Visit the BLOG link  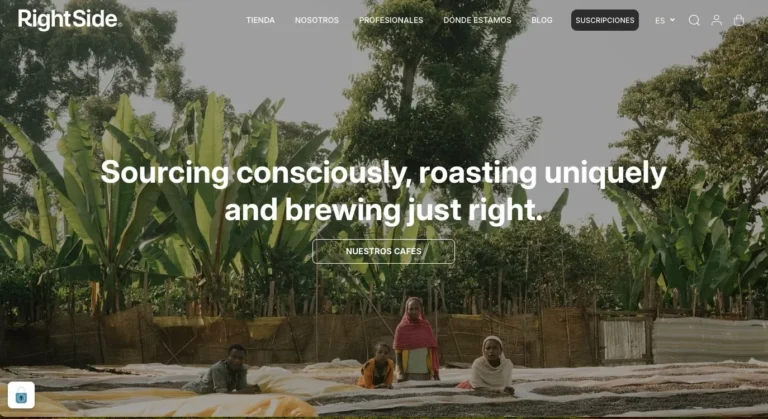(x=542, y=20)
